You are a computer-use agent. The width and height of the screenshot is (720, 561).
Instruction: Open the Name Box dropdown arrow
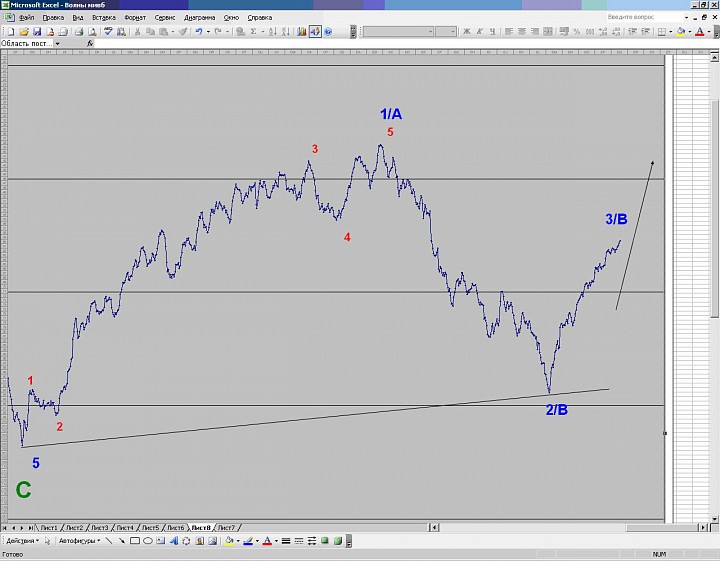pos(57,43)
